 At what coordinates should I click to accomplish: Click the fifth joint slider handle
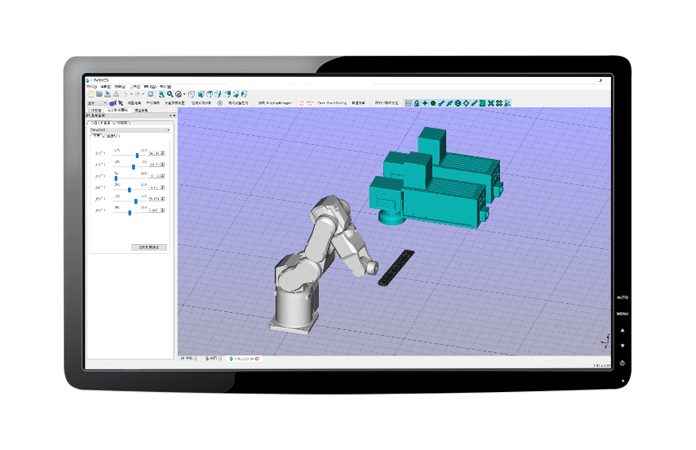(136, 201)
